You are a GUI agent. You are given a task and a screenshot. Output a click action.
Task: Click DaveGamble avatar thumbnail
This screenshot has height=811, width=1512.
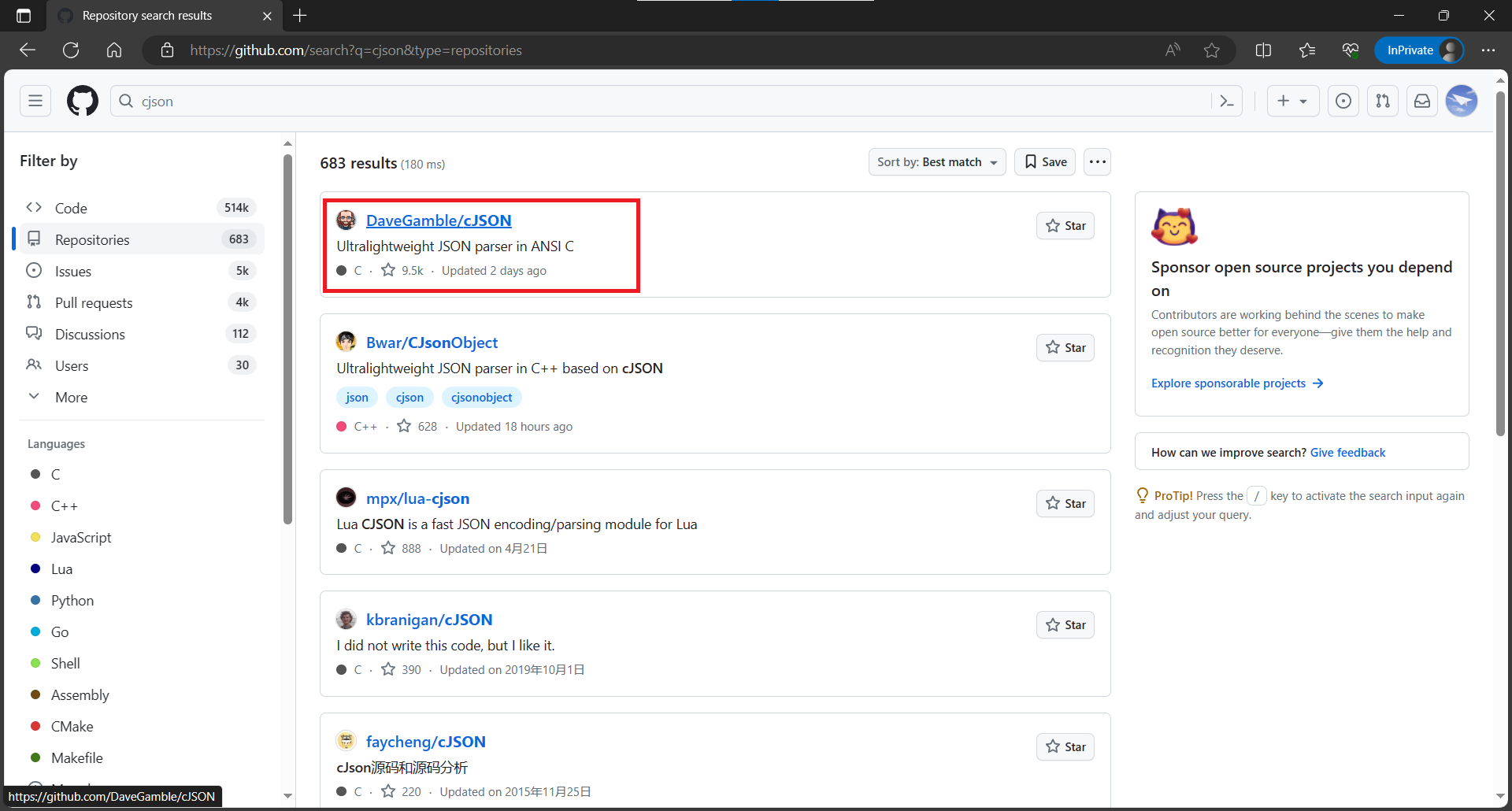pos(346,220)
